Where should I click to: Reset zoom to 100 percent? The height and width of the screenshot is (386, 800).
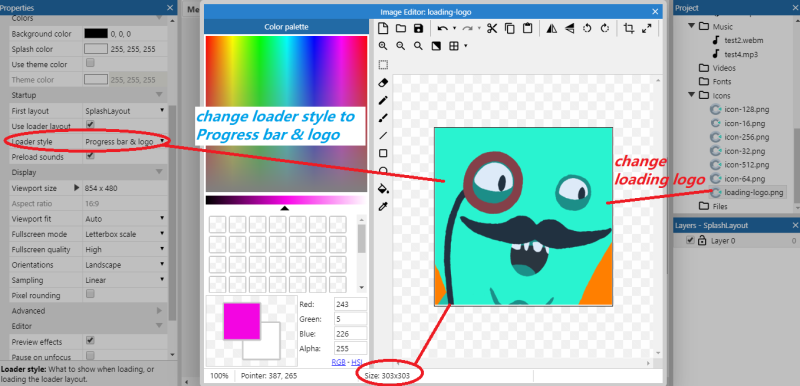[418, 46]
